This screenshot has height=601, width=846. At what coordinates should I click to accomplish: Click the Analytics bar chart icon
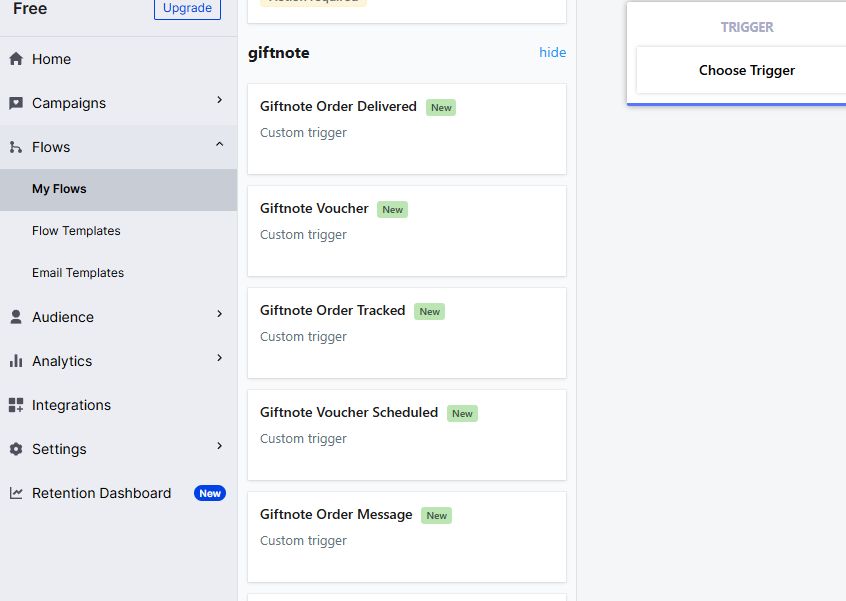pyautogui.click(x=16, y=360)
